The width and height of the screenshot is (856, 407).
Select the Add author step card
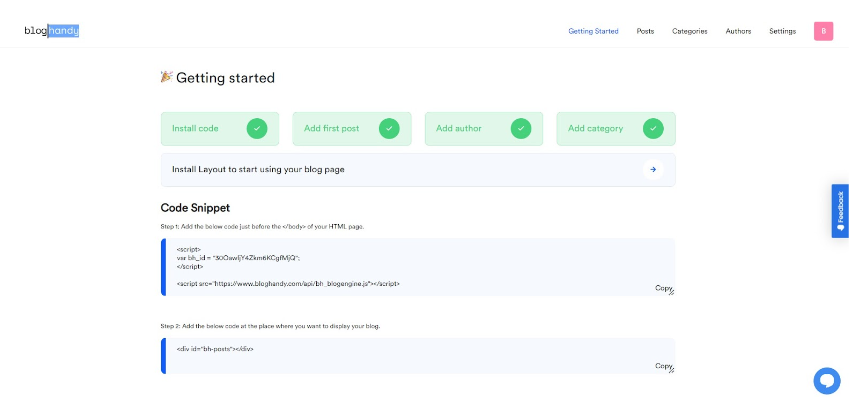pos(484,129)
